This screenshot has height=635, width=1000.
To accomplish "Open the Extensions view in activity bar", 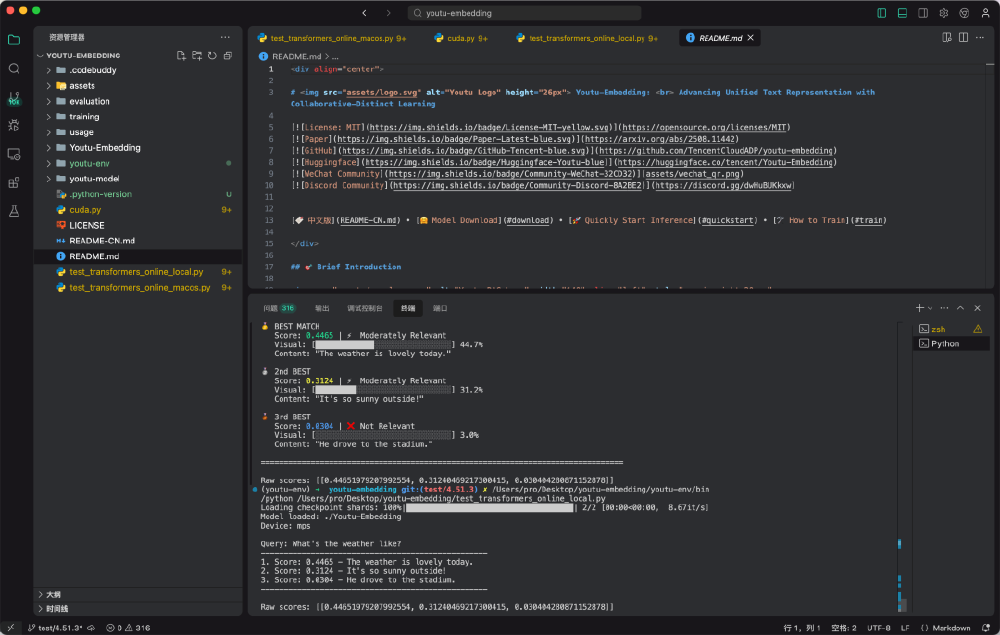I will 14,183.
